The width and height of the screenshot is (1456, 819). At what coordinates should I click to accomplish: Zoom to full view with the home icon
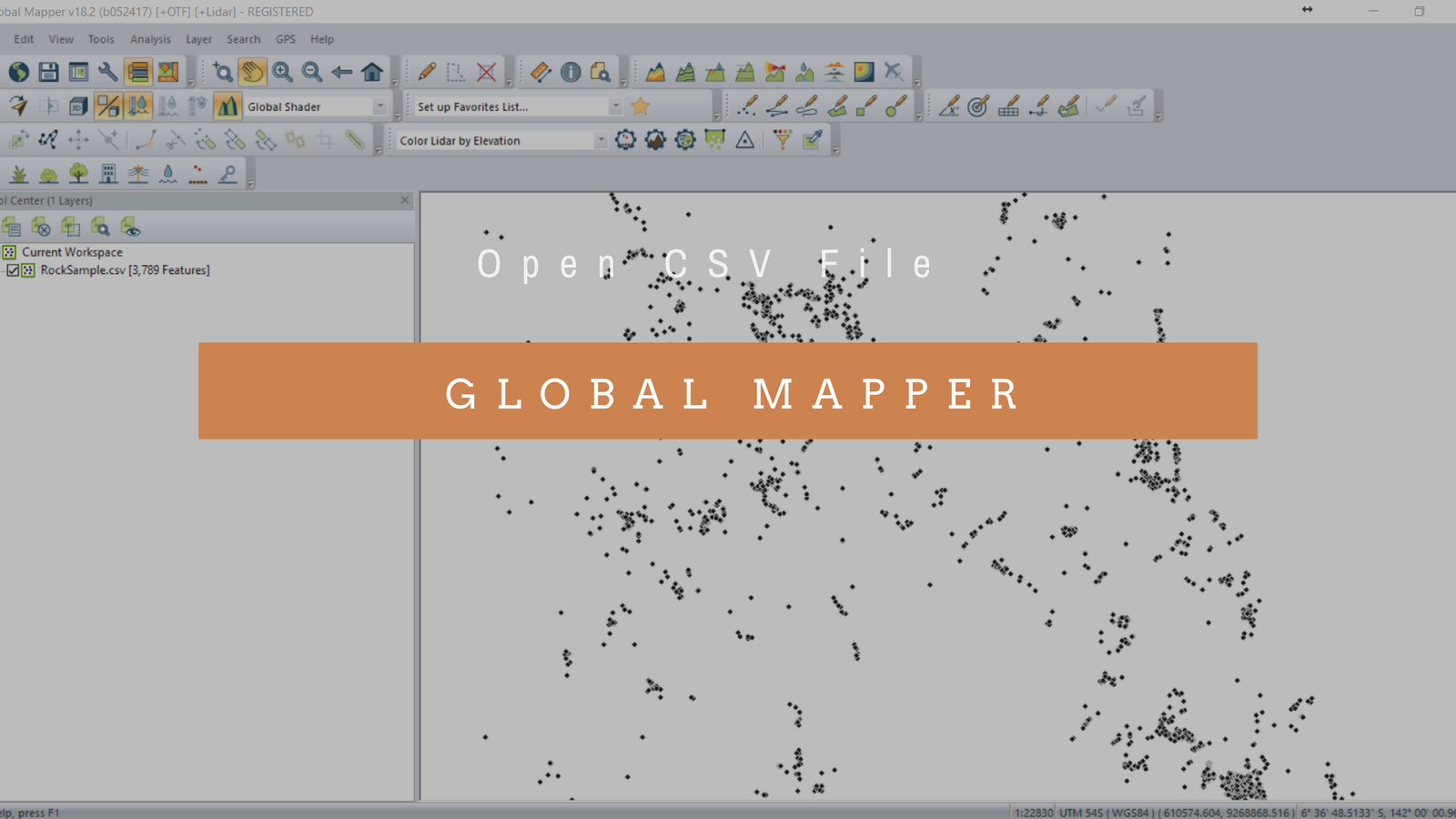[371, 70]
